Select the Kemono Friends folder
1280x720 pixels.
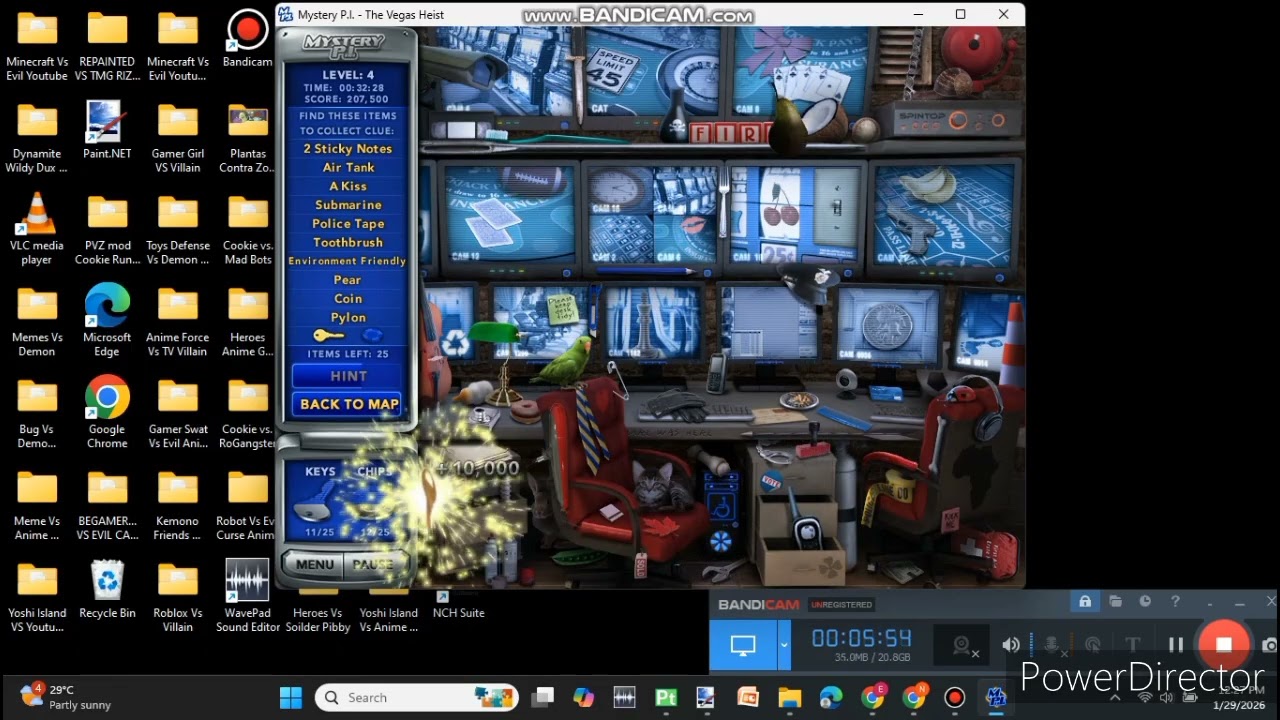pyautogui.click(x=177, y=504)
